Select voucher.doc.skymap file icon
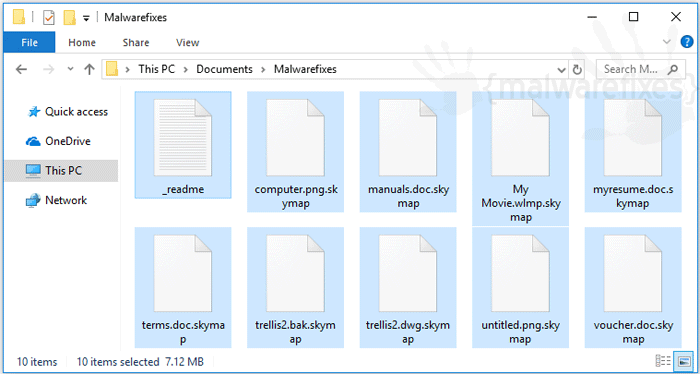Screen dimensions: 700x374 (633, 273)
